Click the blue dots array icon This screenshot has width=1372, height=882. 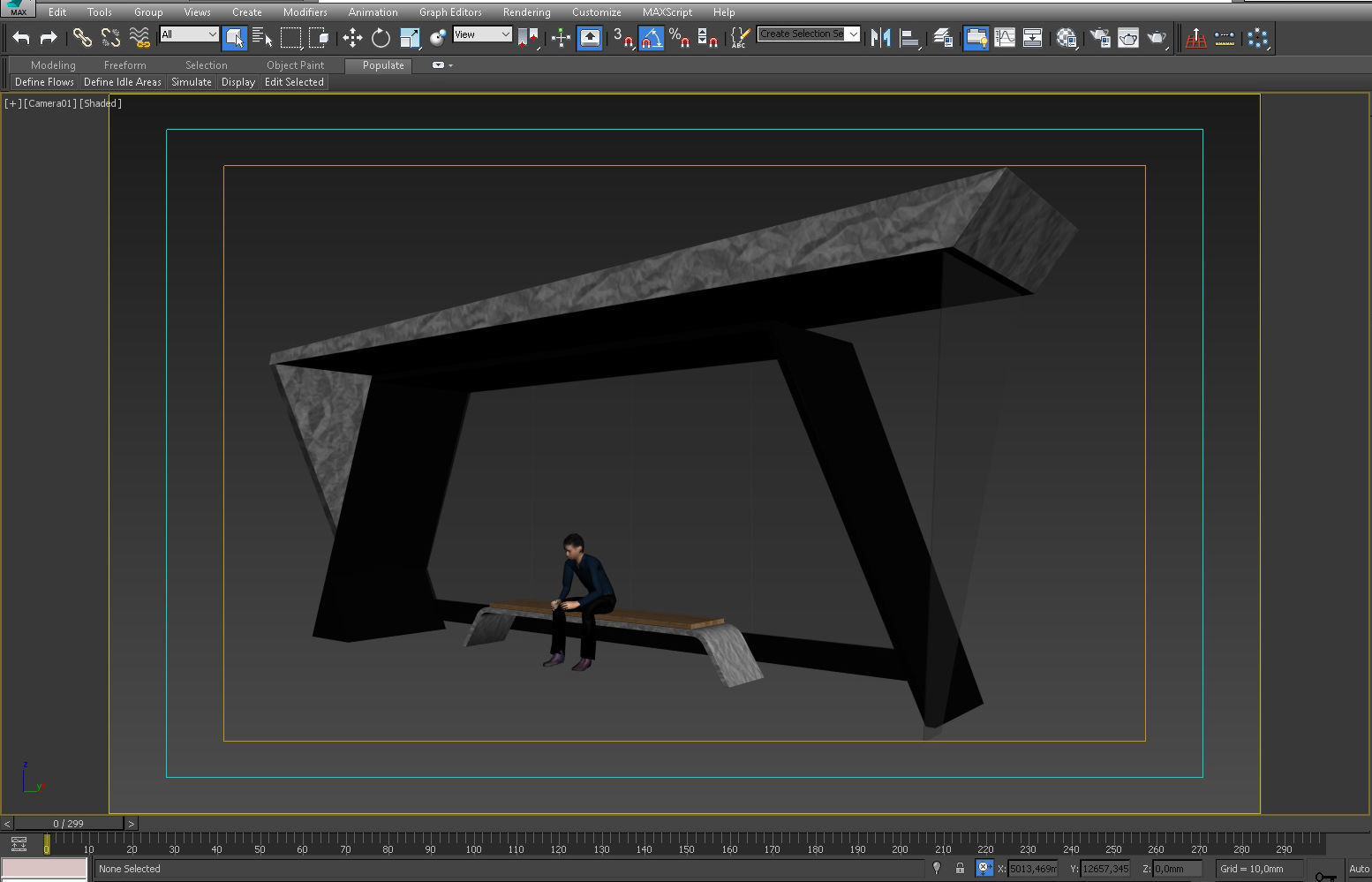pyautogui.click(x=1258, y=37)
